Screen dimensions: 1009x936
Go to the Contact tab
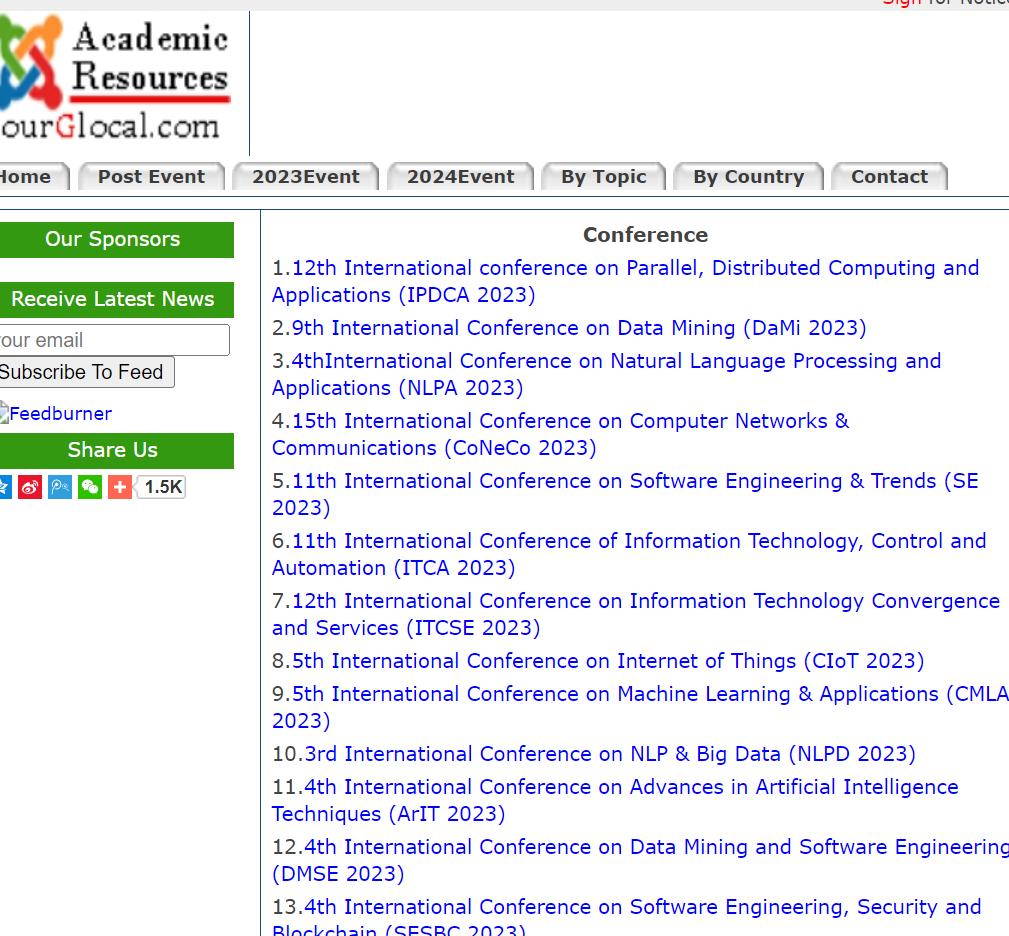[x=889, y=177]
